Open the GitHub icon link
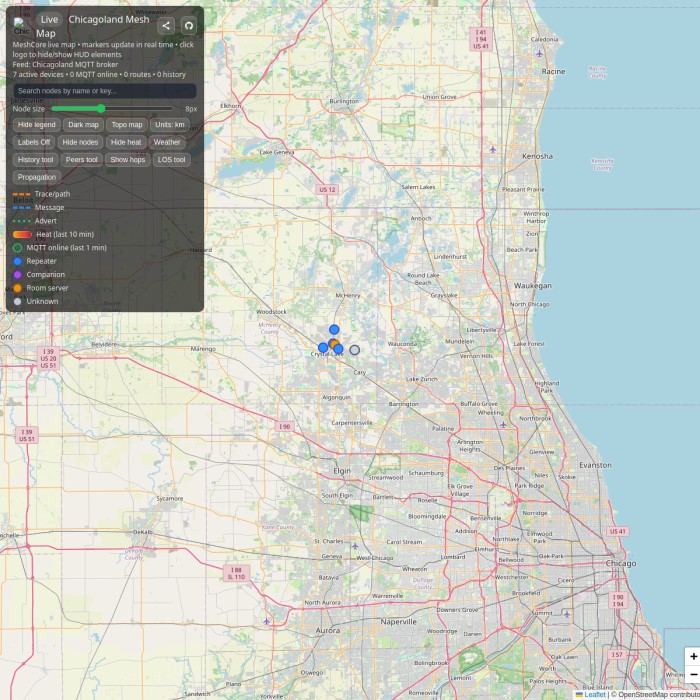The image size is (700, 700). (189, 25)
